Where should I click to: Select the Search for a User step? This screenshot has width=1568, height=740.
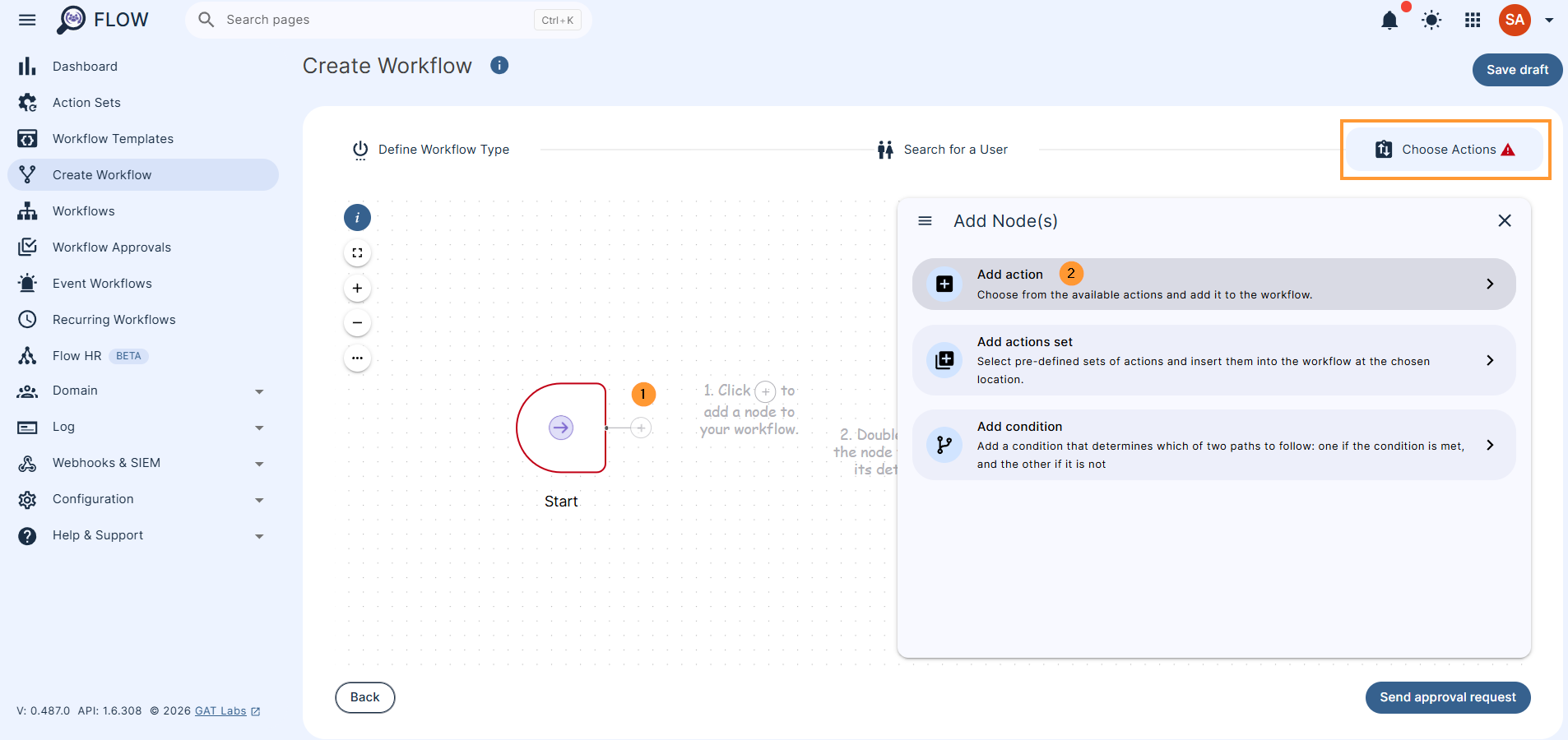click(943, 150)
